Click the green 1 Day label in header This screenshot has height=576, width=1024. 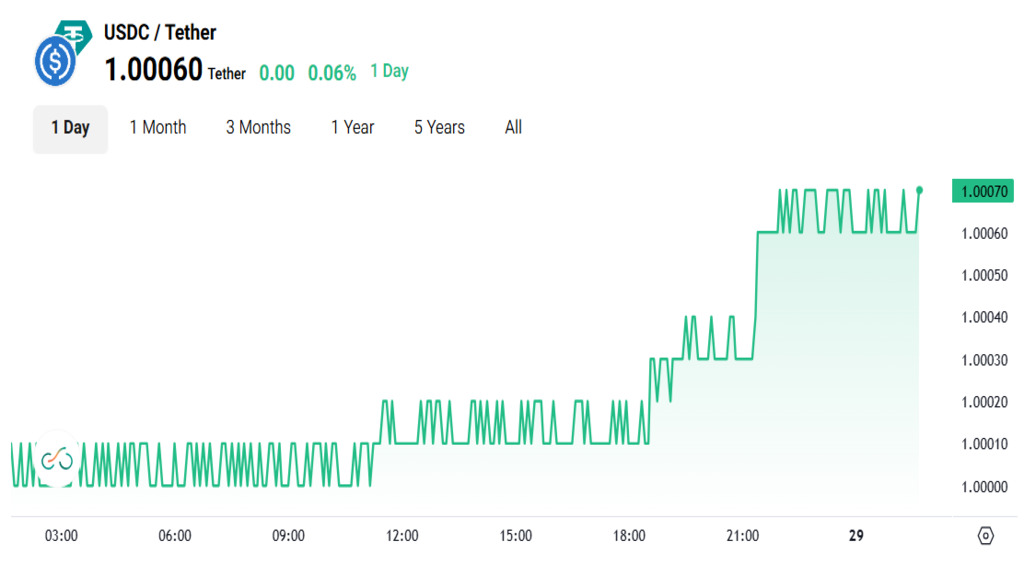coord(389,71)
